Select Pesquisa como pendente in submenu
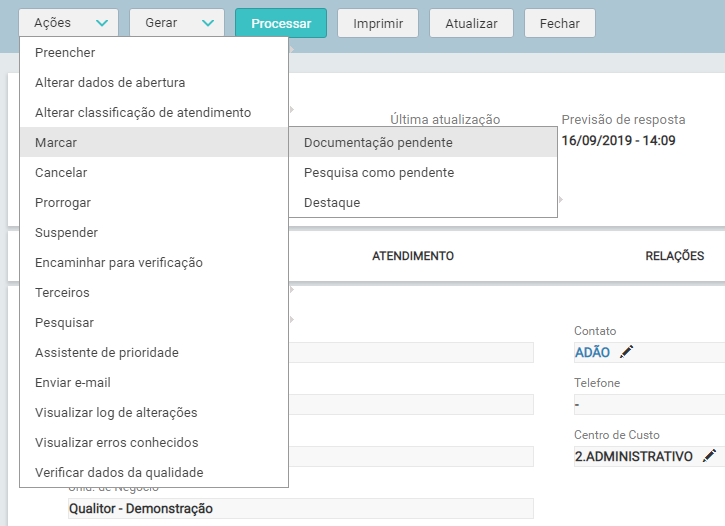The width and height of the screenshot is (725, 526). (423, 172)
